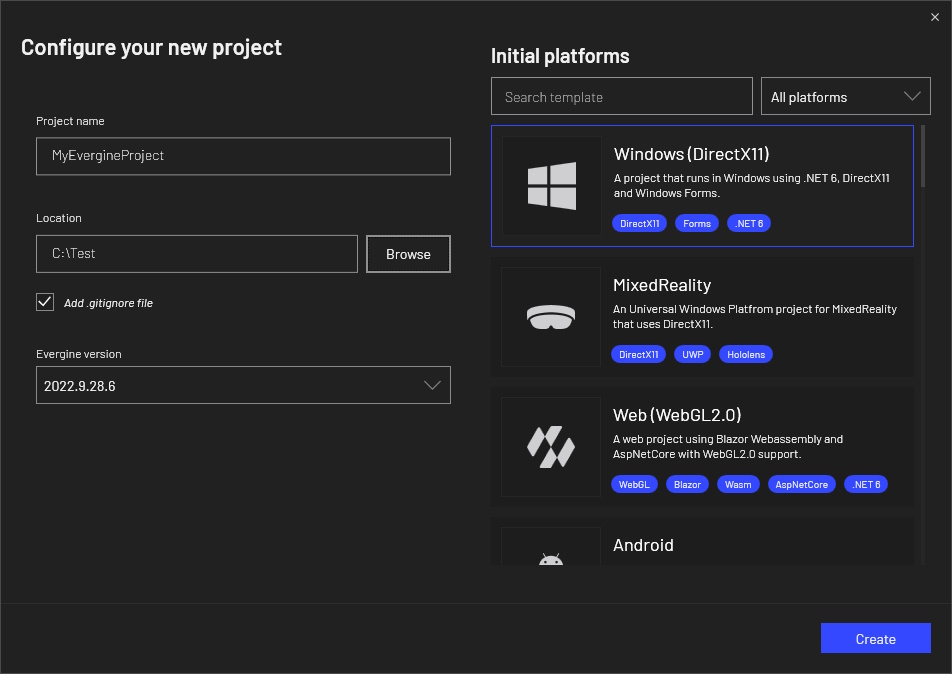Open the Evergine version dropdown
The width and height of the screenshot is (952, 674).
pos(243,385)
